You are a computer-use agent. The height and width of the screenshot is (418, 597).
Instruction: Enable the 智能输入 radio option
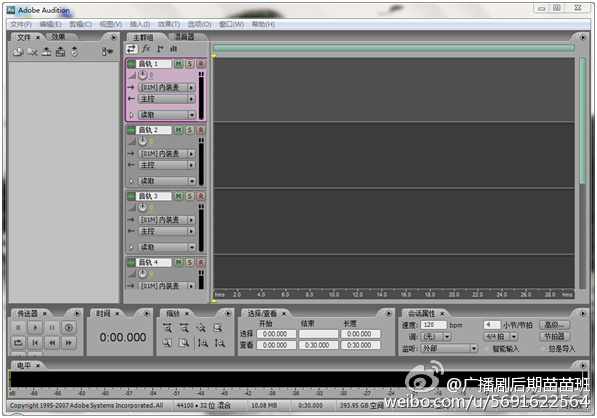click(487, 349)
